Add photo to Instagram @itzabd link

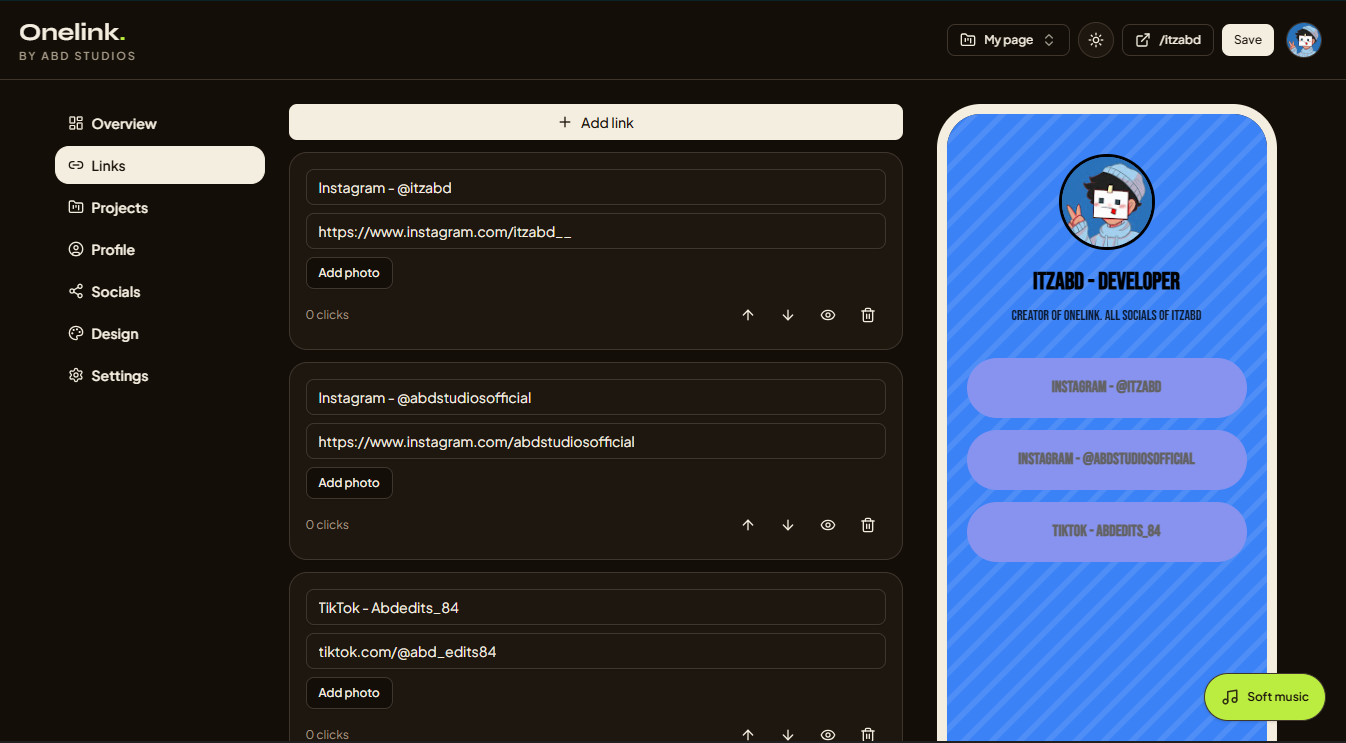pyautogui.click(x=349, y=273)
